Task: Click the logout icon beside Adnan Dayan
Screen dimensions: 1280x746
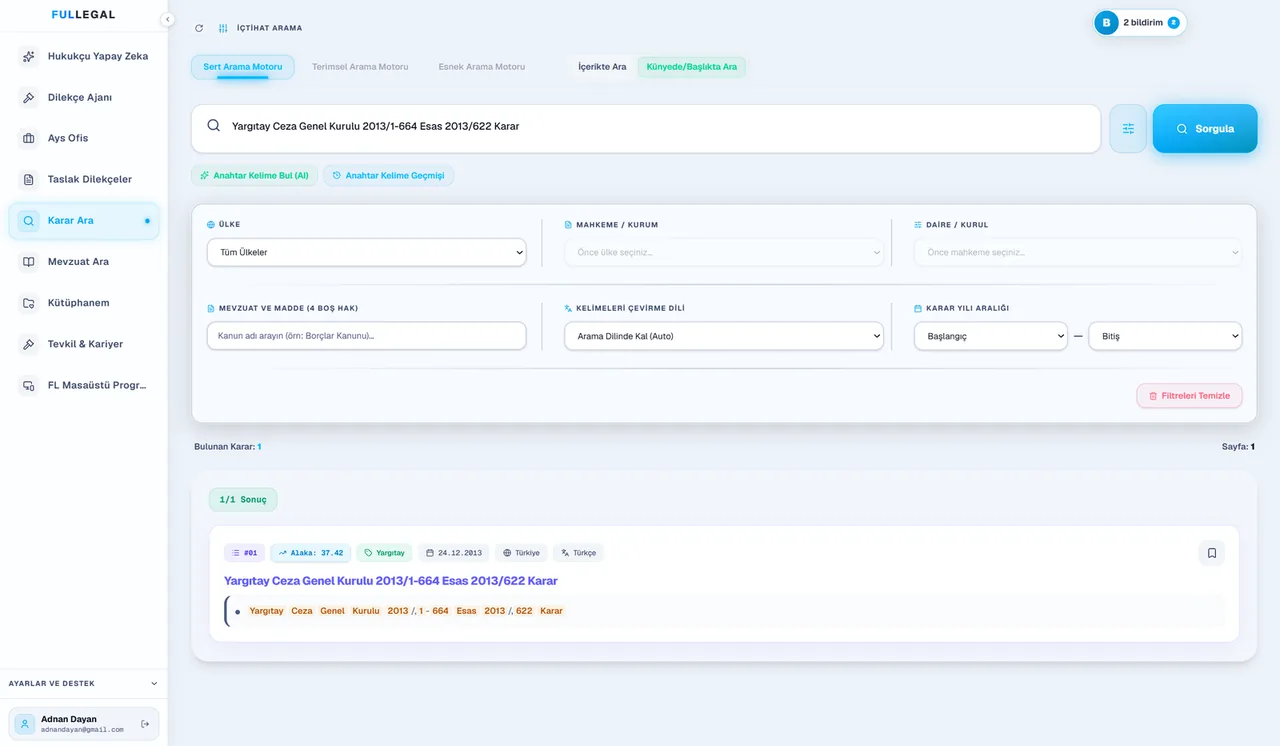Action: pyautogui.click(x=145, y=724)
